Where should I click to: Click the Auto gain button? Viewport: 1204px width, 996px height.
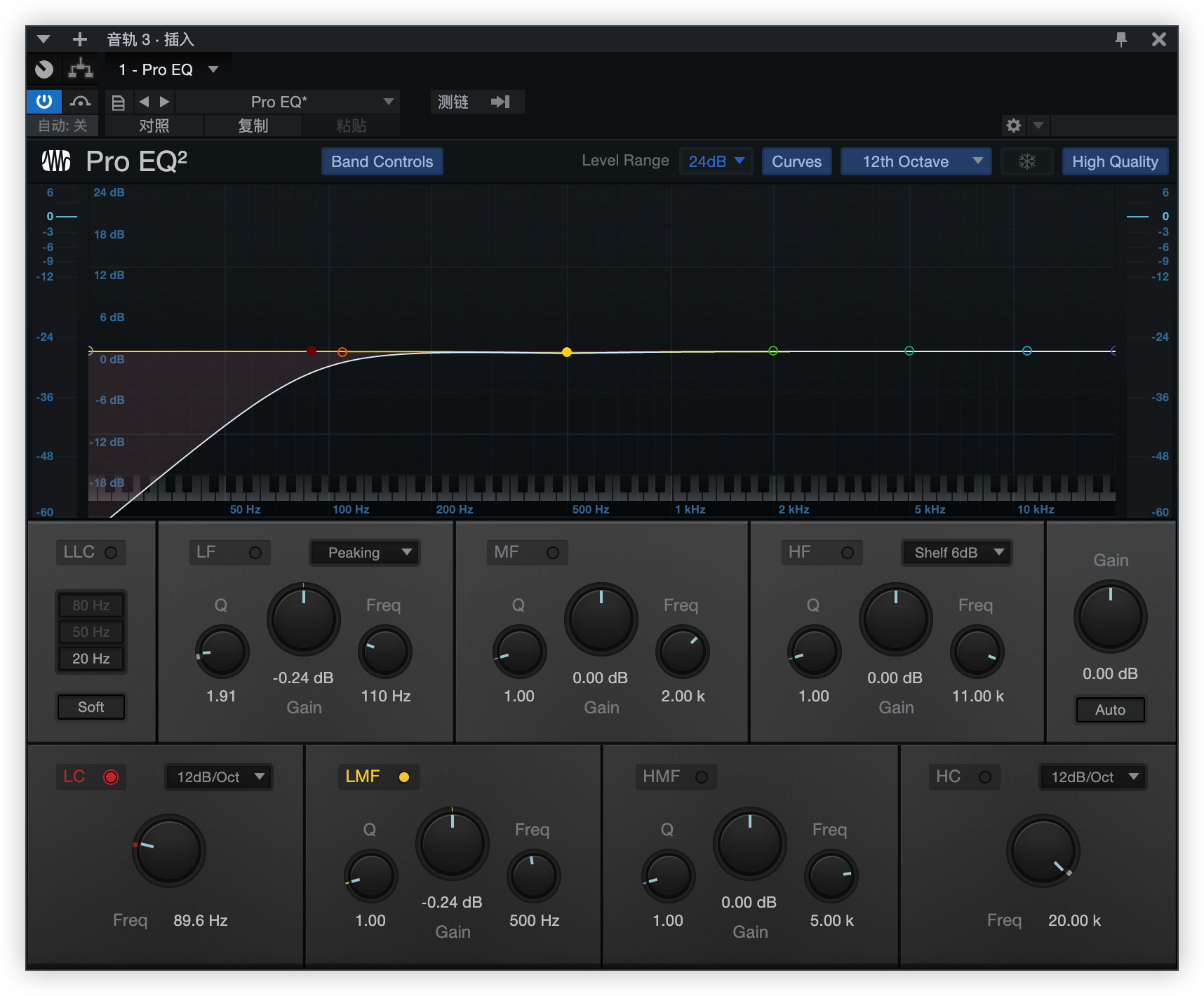(1110, 710)
